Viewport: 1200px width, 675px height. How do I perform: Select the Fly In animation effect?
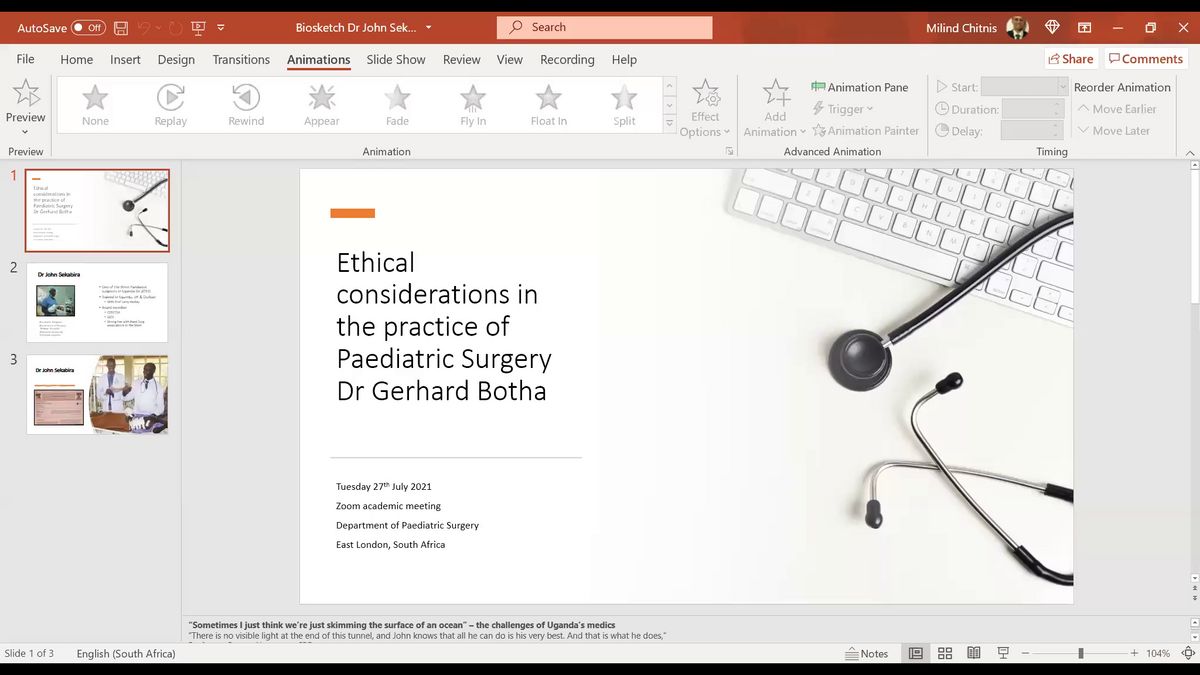473,104
